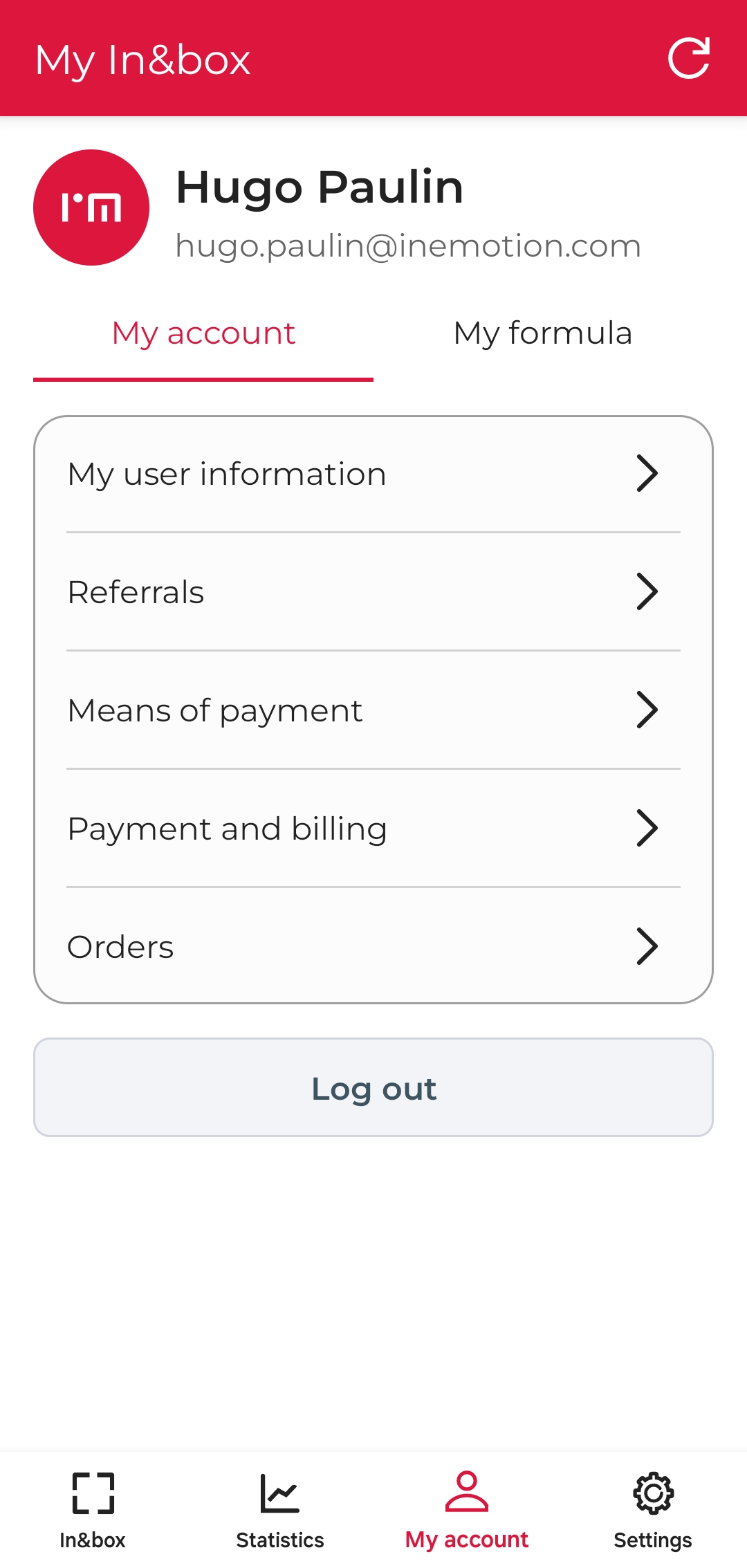The height and width of the screenshot is (1568, 747).
Task: Tap the My In&box header title
Action: pos(142,60)
